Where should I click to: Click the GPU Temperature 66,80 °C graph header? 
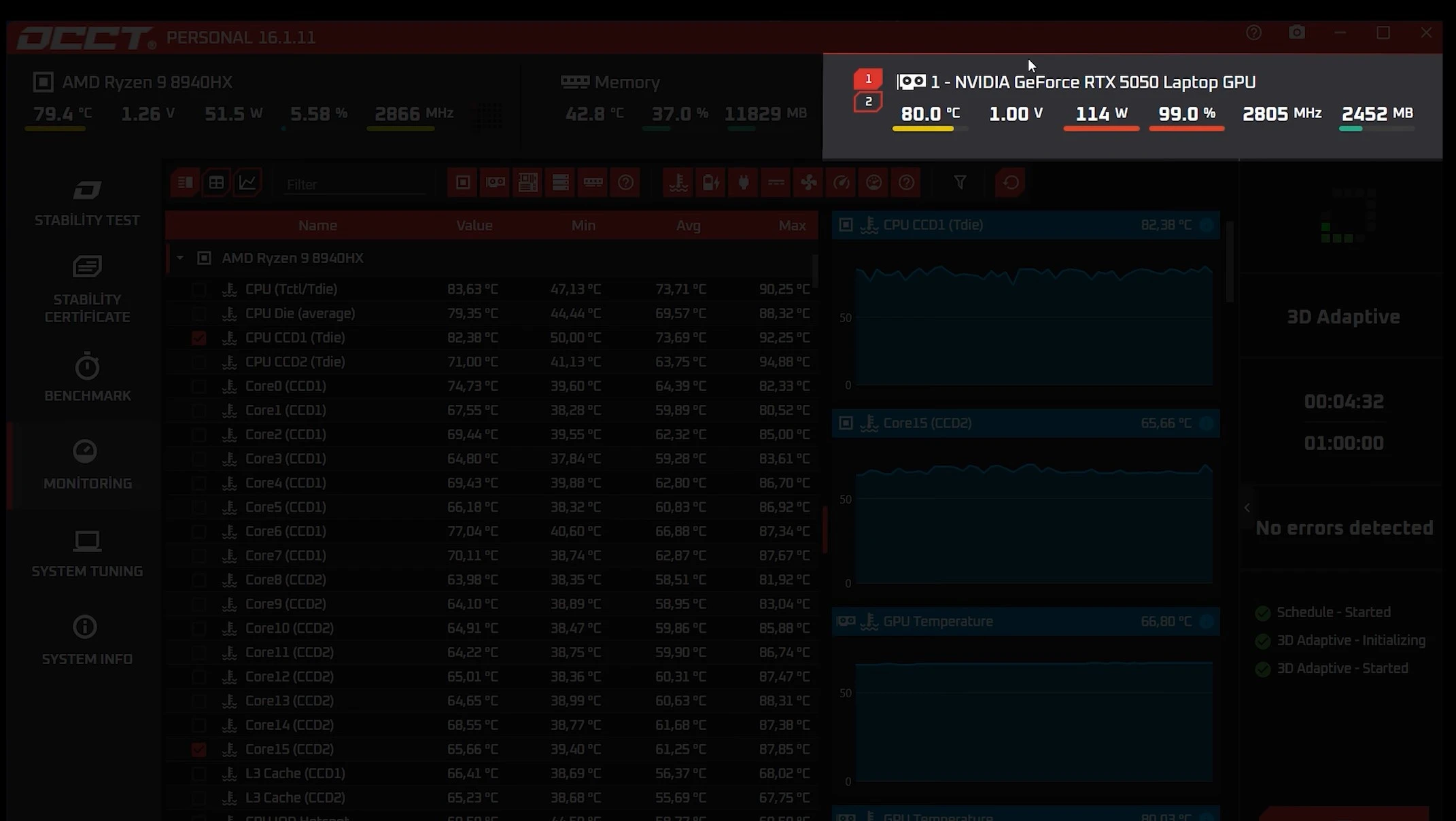(1026, 622)
